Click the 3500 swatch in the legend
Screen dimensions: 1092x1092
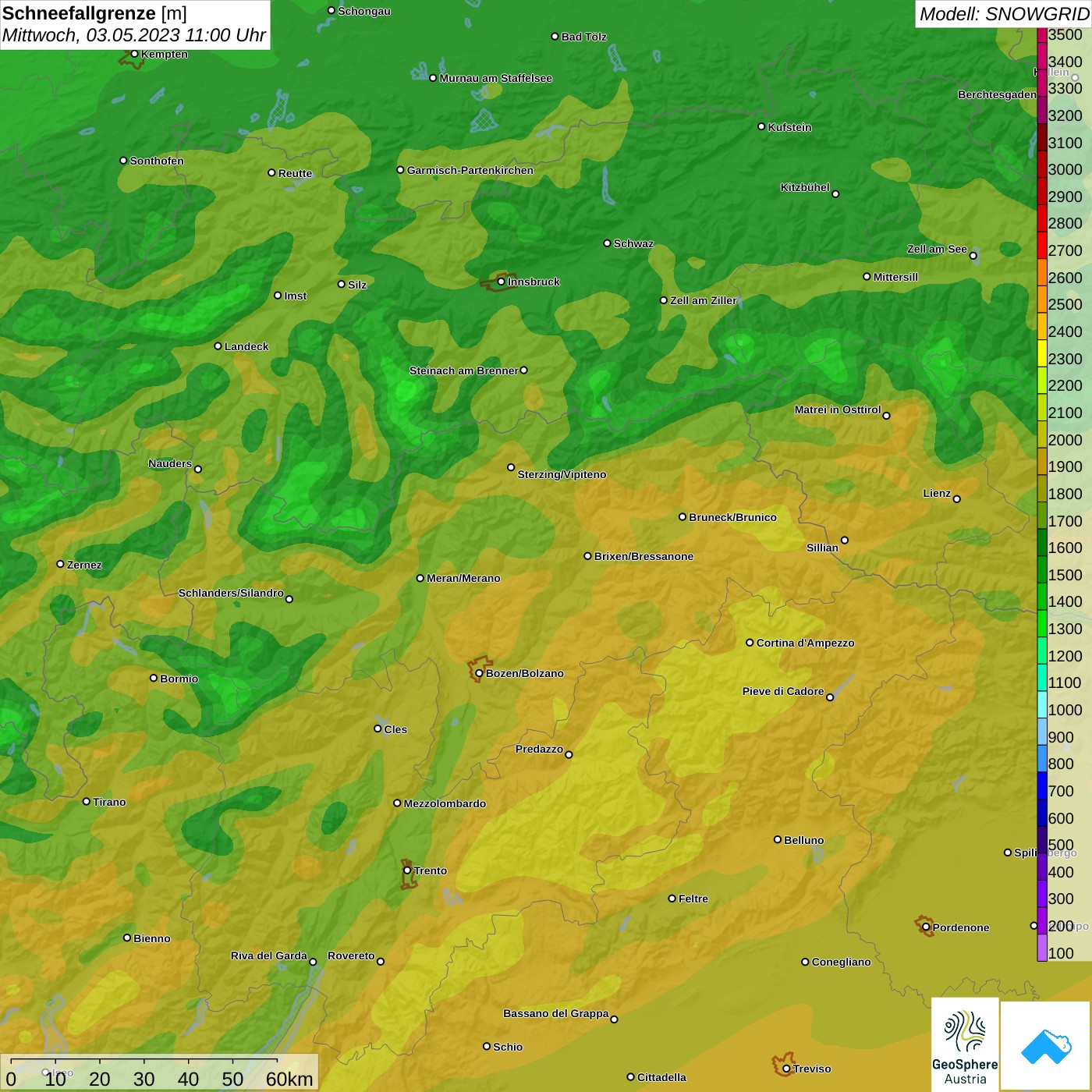click(x=1041, y=34)
